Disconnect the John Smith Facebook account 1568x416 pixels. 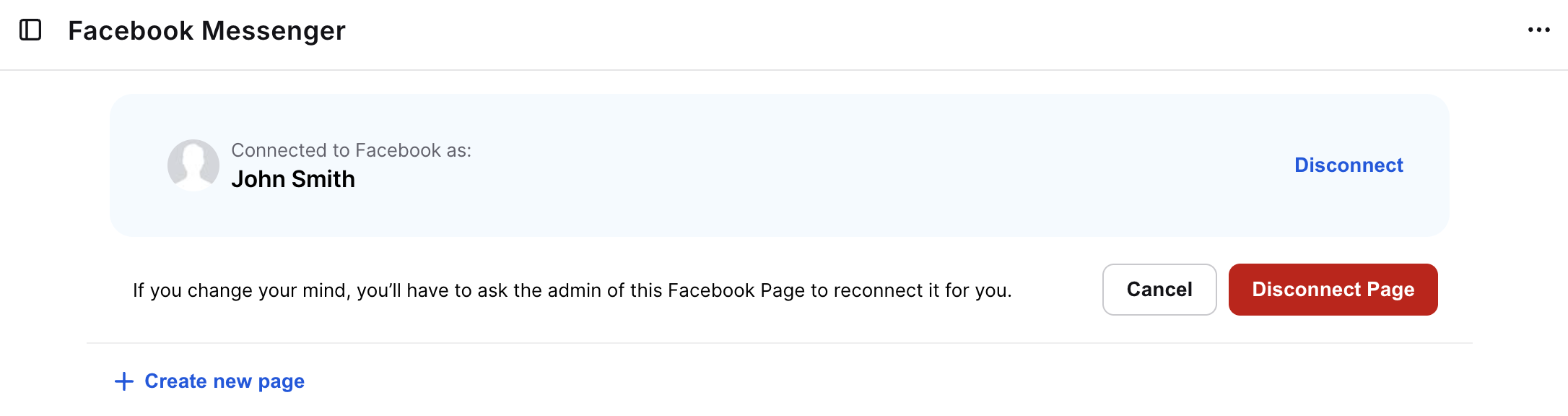(x=1348, y=165)
